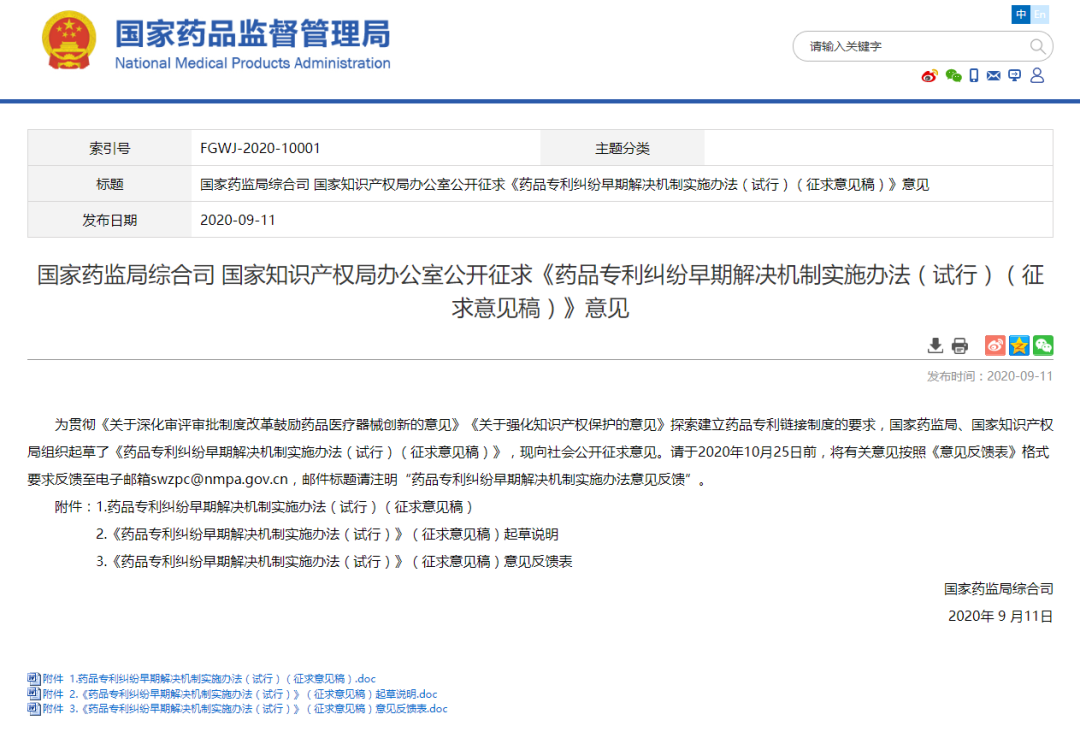
Task: Select publish date 2020-09-11 in table
Action: tap(238, 220)
